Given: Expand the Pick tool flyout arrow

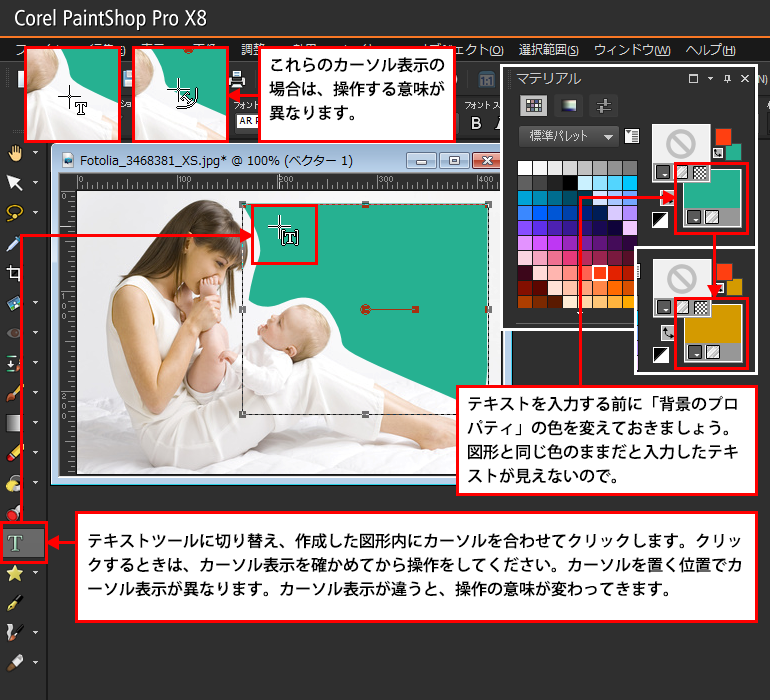Looking at the screenshot, I should click(x=36, y=183).
